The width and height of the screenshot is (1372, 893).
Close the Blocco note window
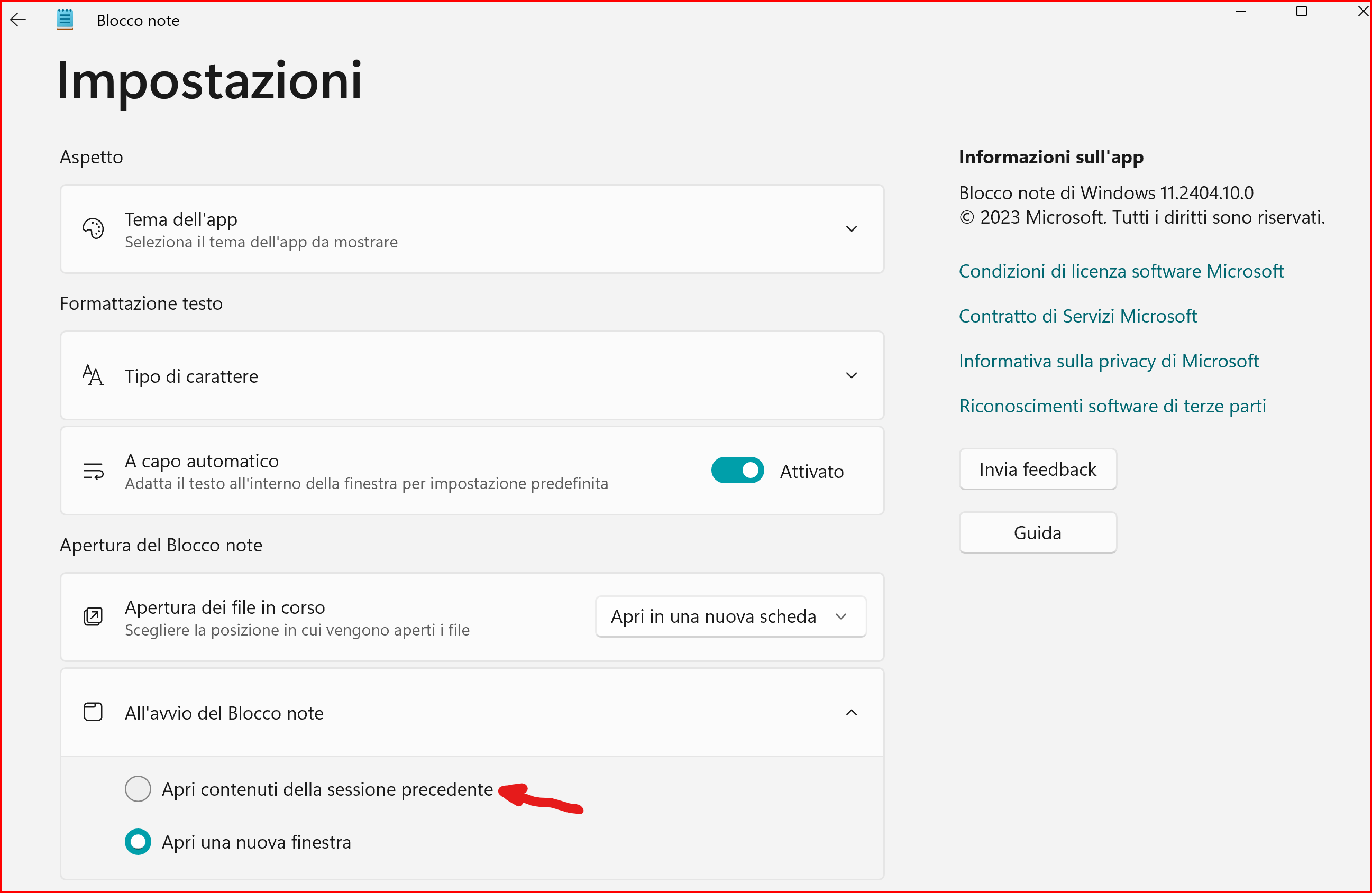tap(1363, 12)
